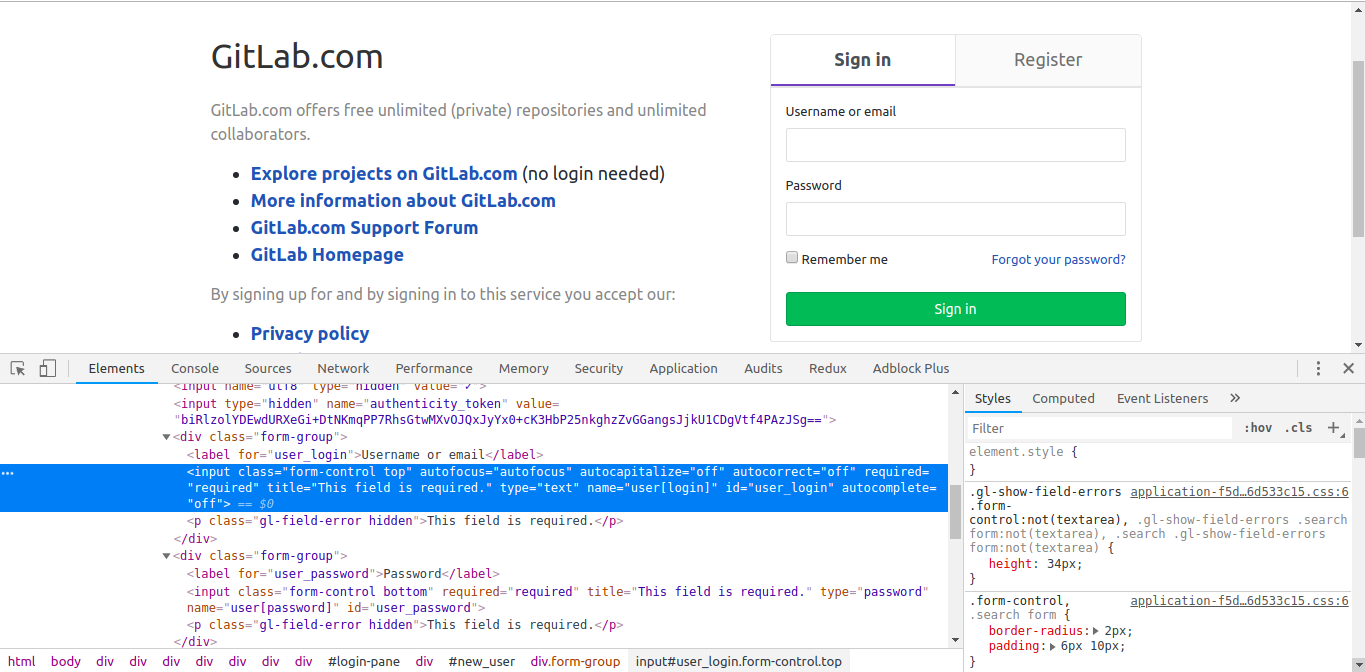This screenshot has width=1365, height=672.
Task: Select the Styles pane tab
Action: point(993,398)
